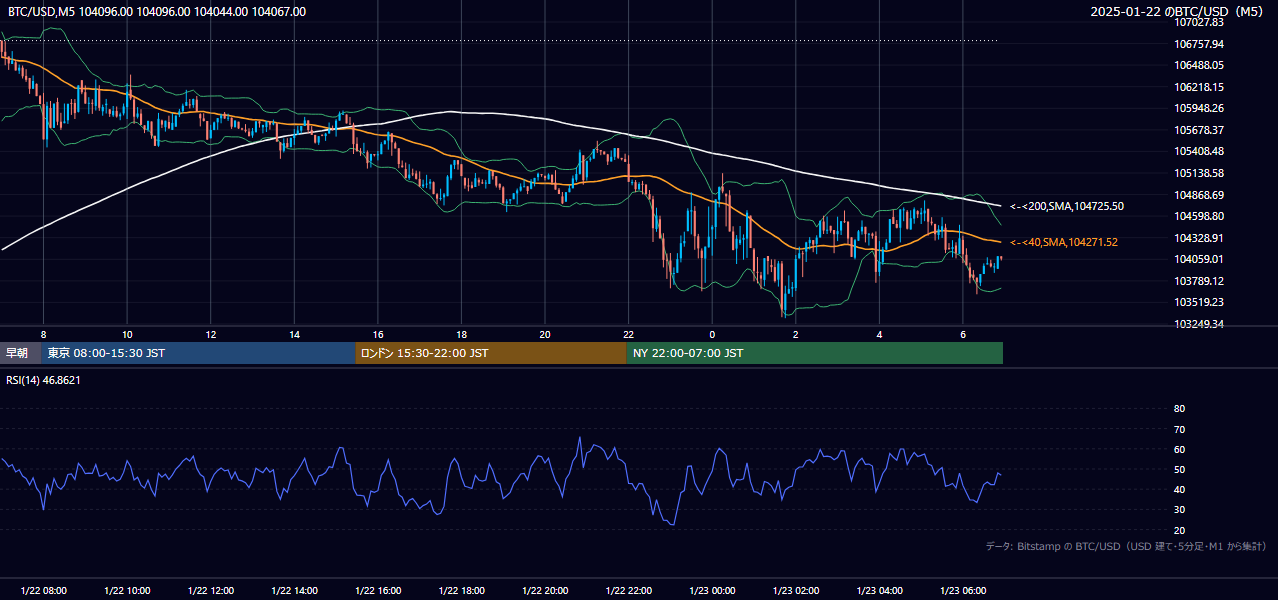Click price axis label 107027.83
Screen dimensions: 1278x600
coord(1199,22)
